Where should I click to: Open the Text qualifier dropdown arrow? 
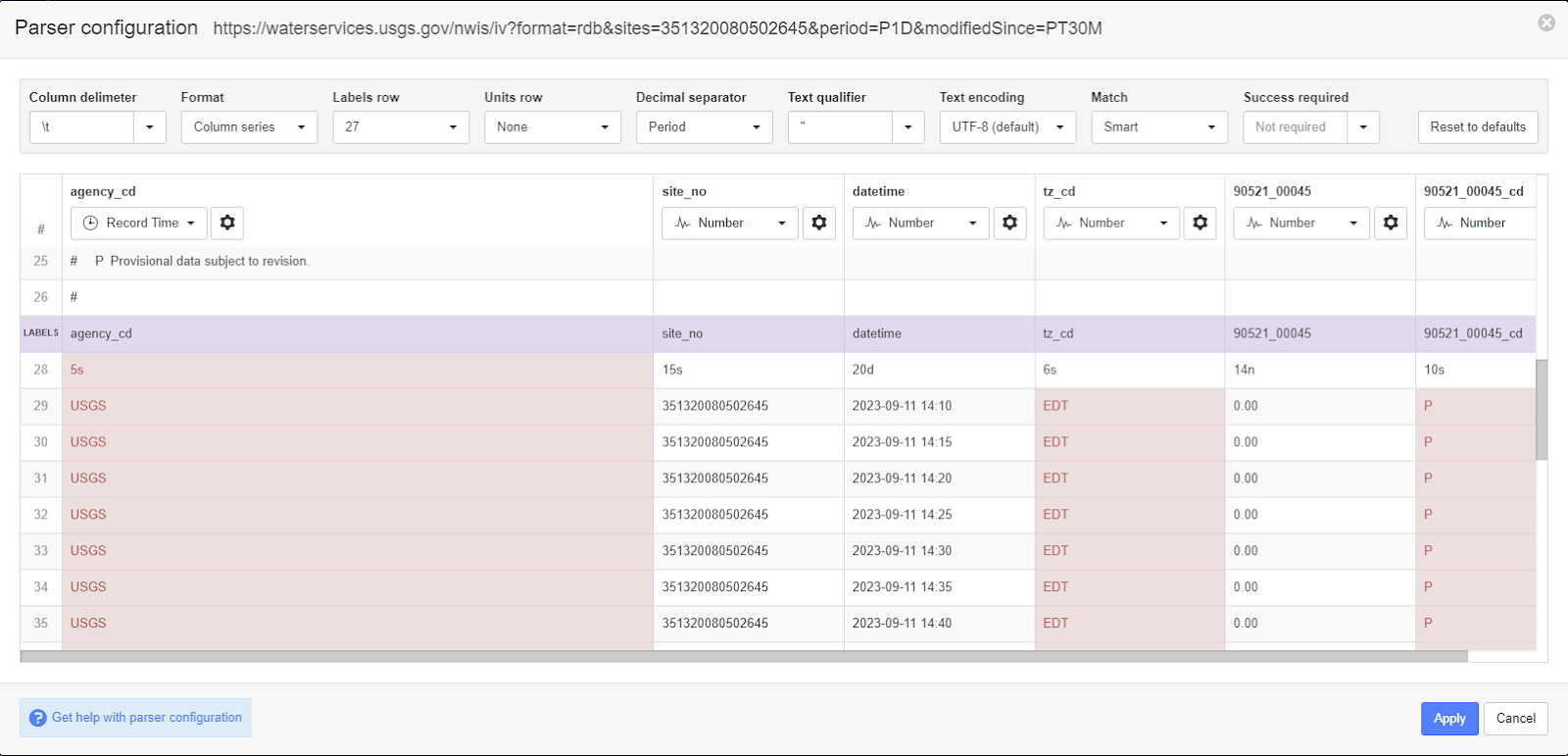click(908, 127)
